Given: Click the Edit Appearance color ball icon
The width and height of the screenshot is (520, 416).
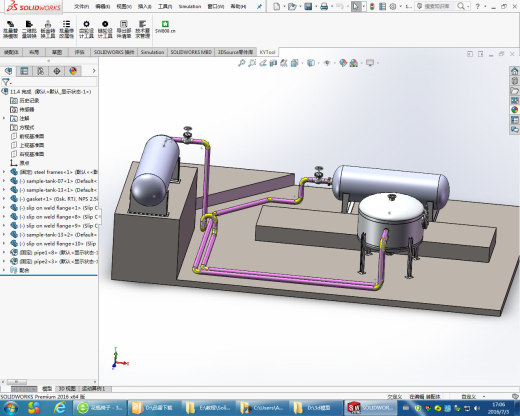Looking at the screenshot, I should coord(343,63).
